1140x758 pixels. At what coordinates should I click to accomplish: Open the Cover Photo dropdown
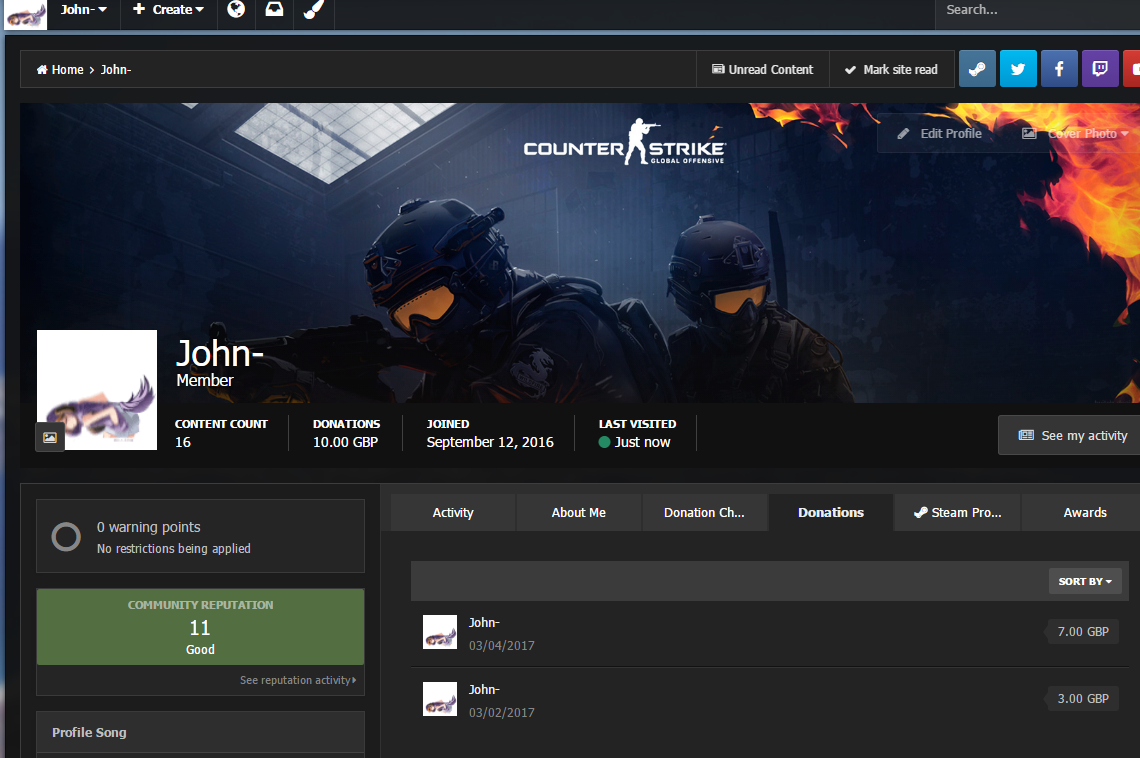pyautogui.click(x=1075, y=134)
